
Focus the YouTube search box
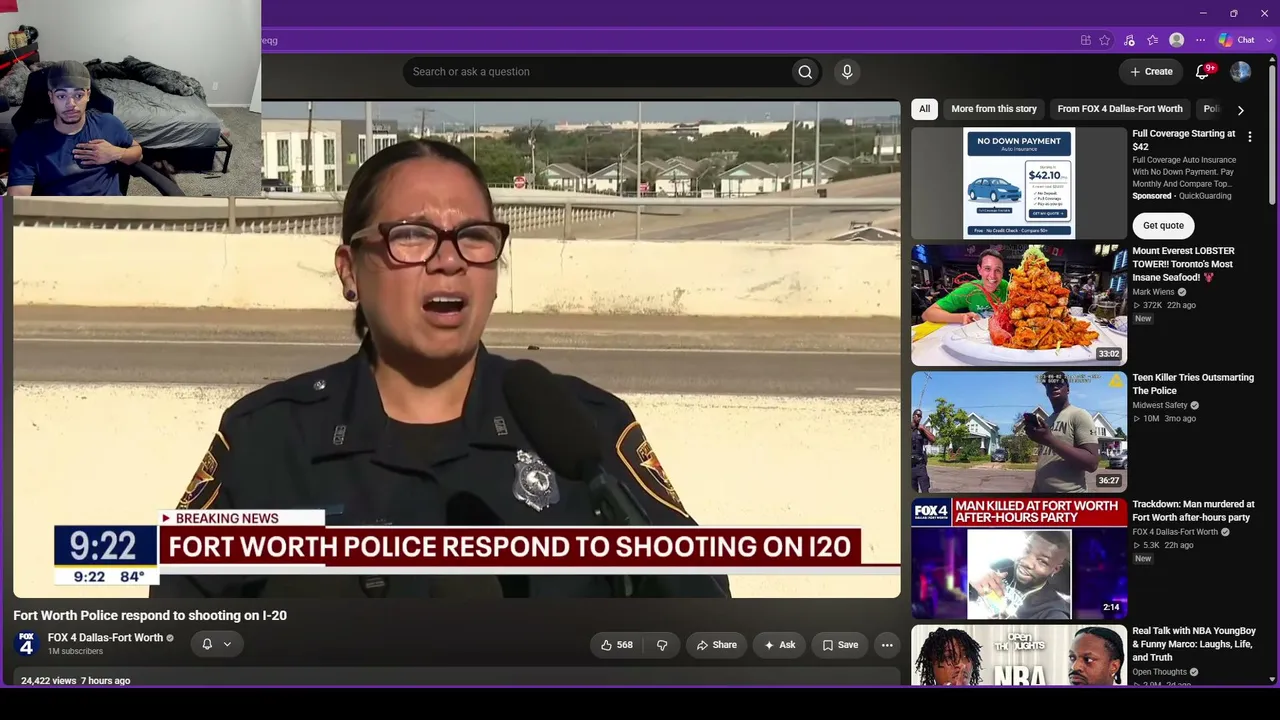[x=600, y=72]
